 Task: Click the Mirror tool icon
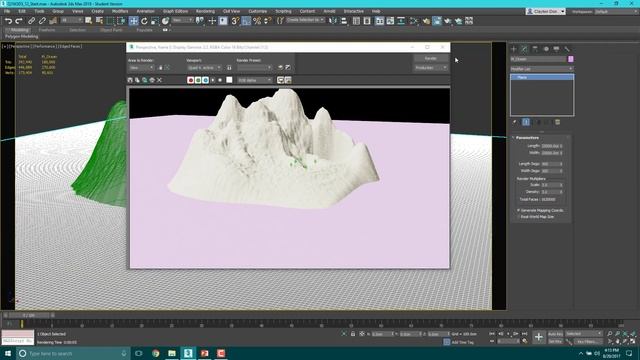tap(333, 21)
